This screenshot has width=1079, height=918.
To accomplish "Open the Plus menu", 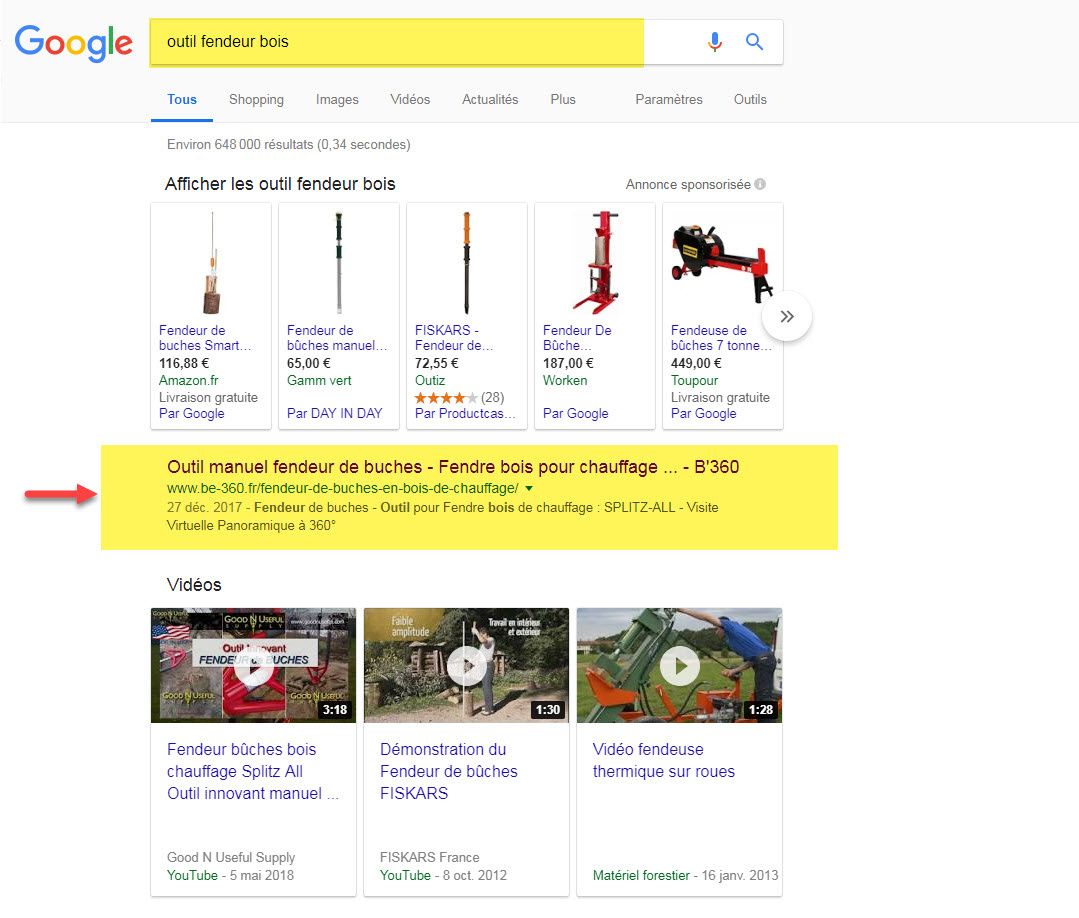I will (x=563, y=99).
